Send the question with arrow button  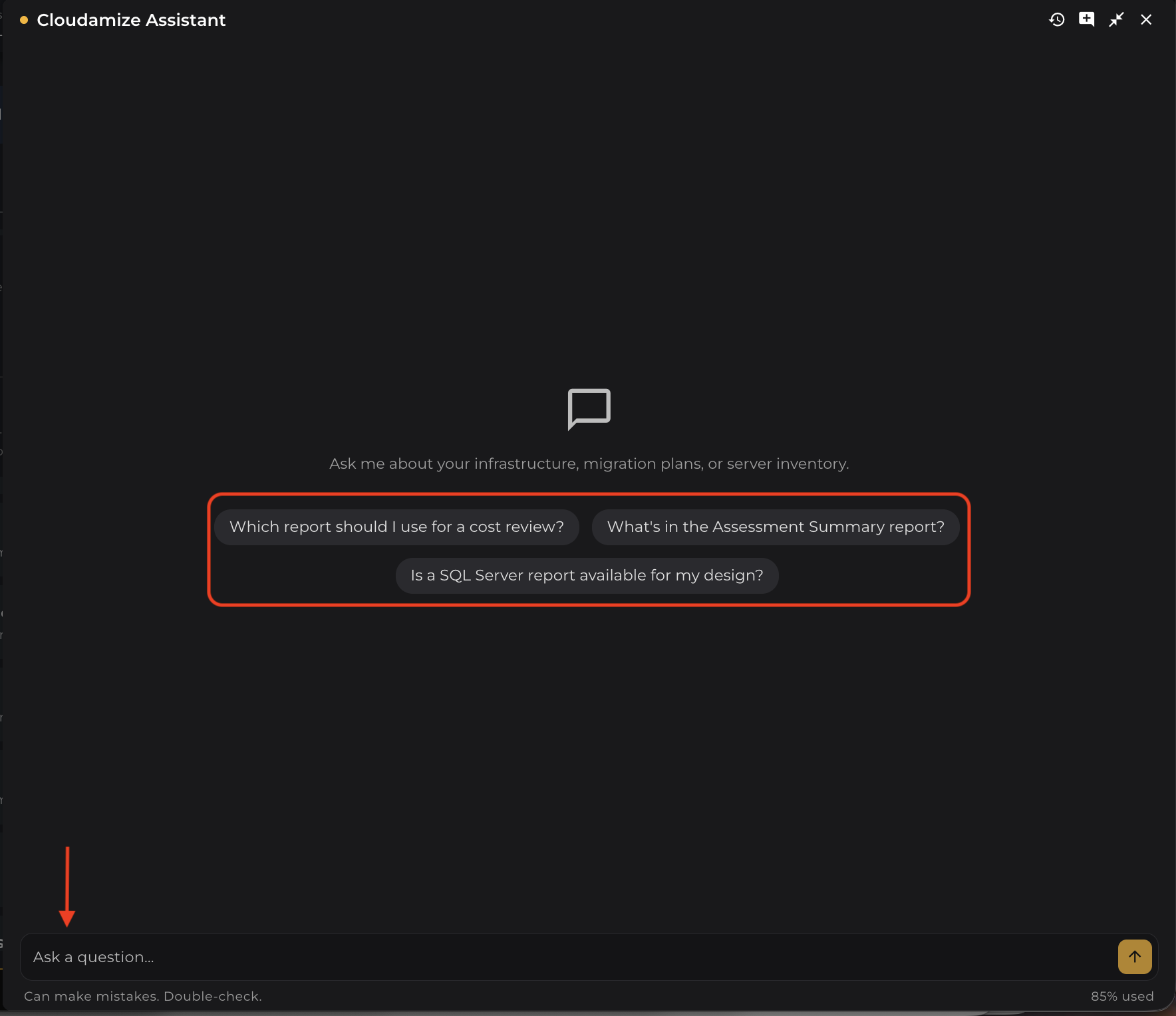(1135, 957)
